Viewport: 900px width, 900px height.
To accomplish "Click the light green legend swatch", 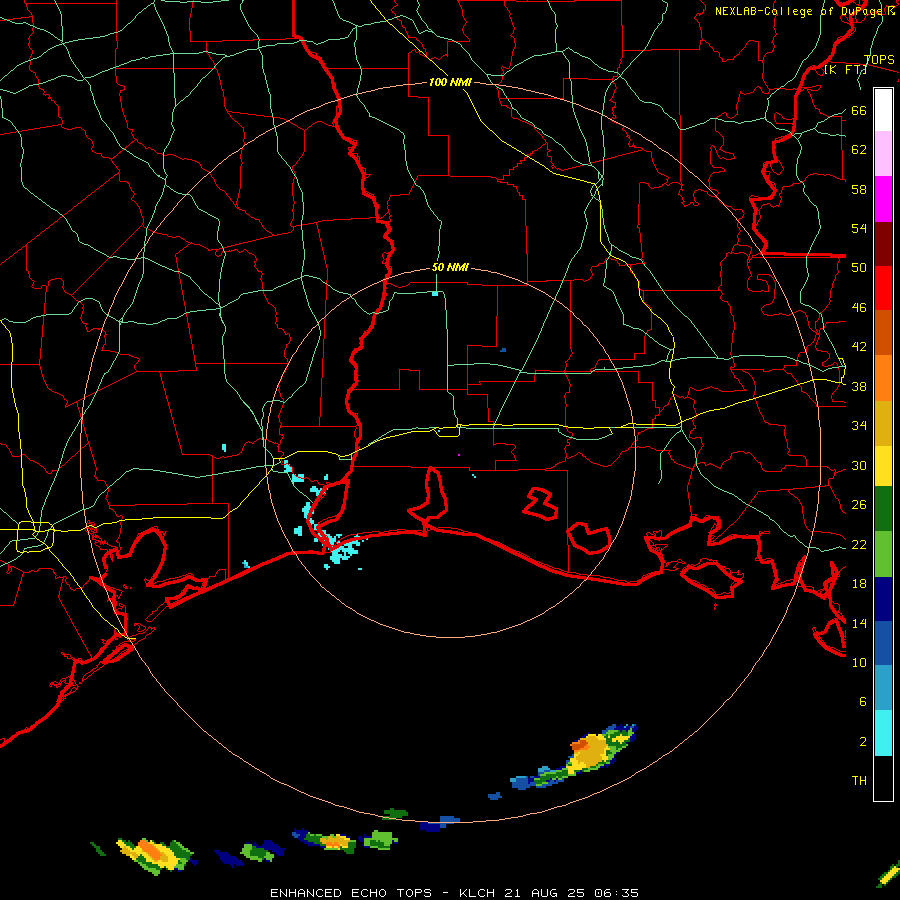I will 883,554.
